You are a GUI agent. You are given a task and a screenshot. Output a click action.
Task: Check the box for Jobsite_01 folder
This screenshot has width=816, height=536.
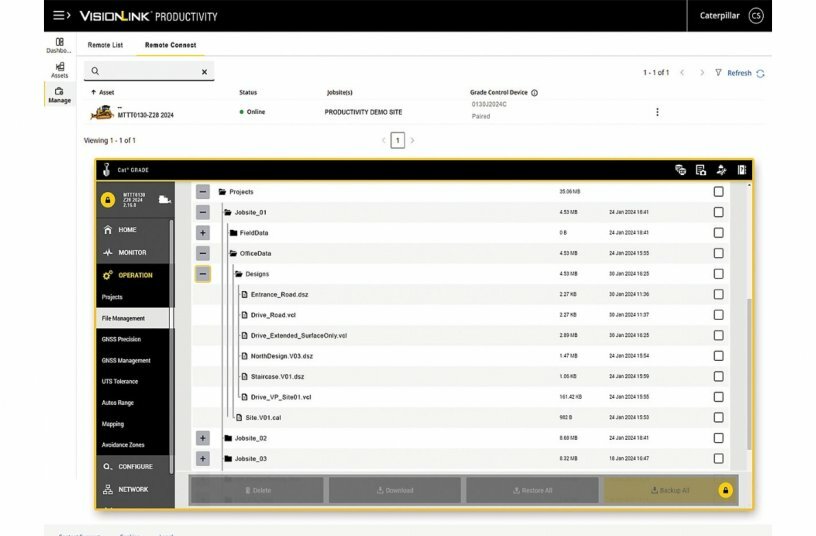coord(718,212)
